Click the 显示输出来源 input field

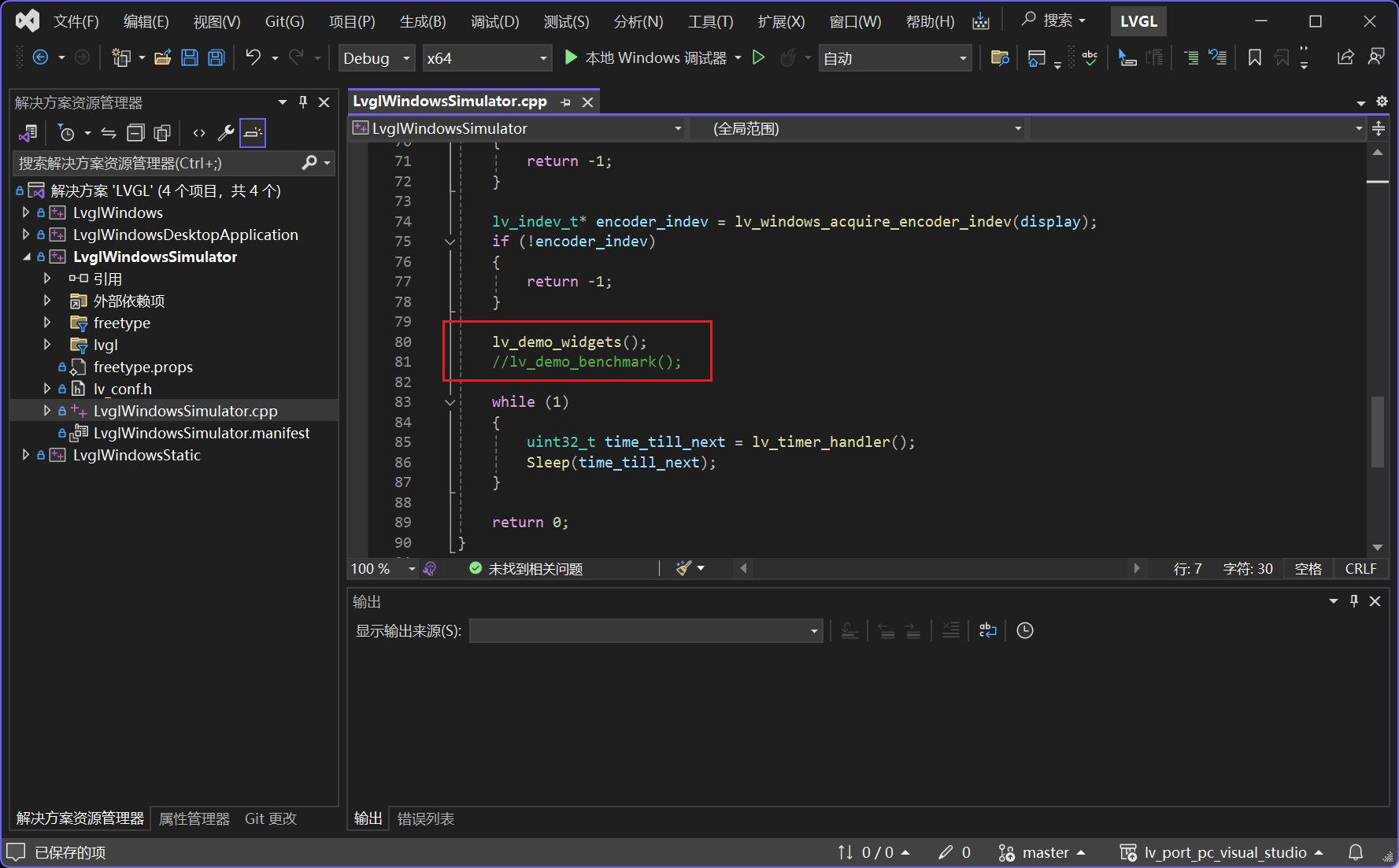(x=646, y=630)
